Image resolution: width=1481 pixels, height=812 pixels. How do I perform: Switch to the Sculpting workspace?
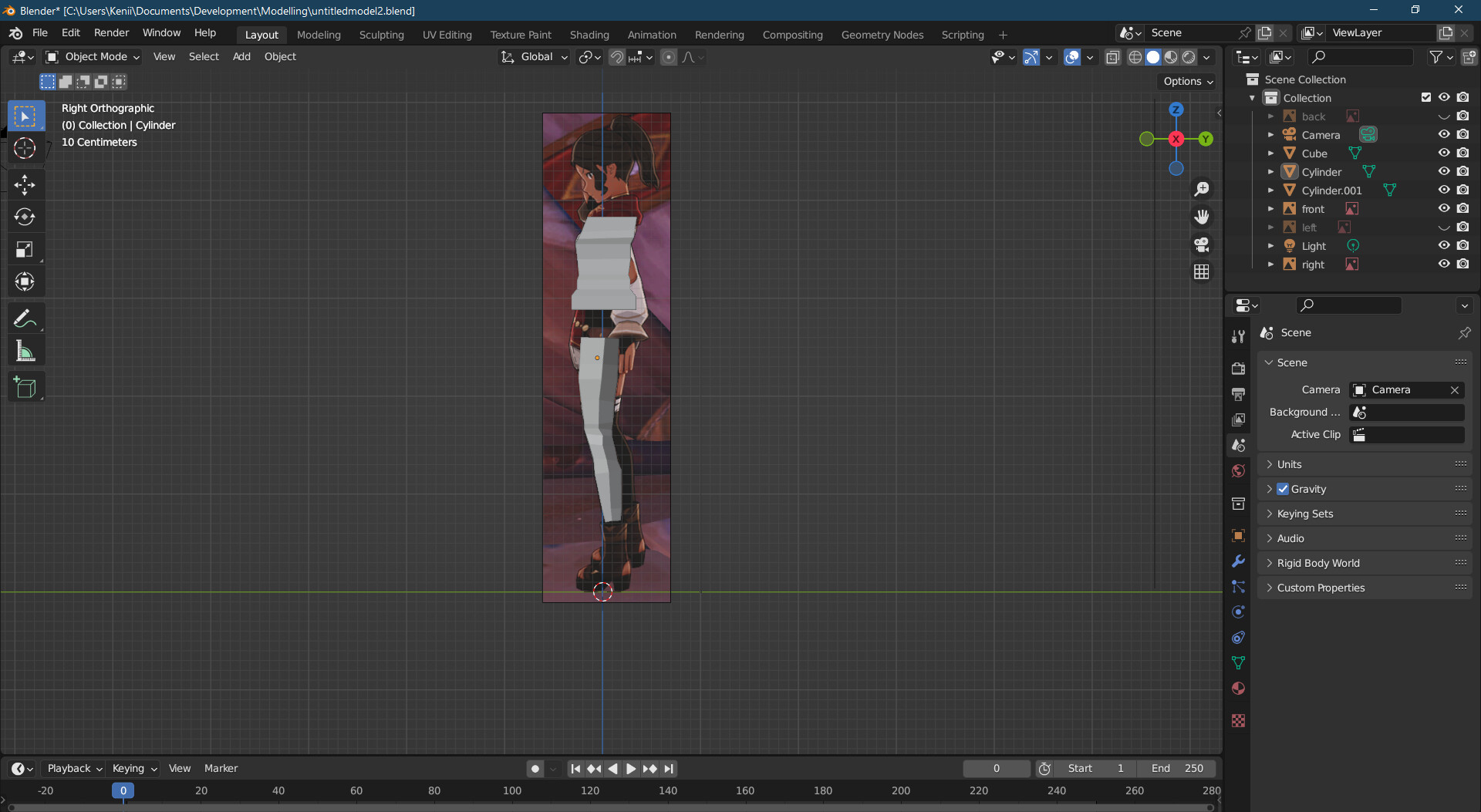[381, 34]
